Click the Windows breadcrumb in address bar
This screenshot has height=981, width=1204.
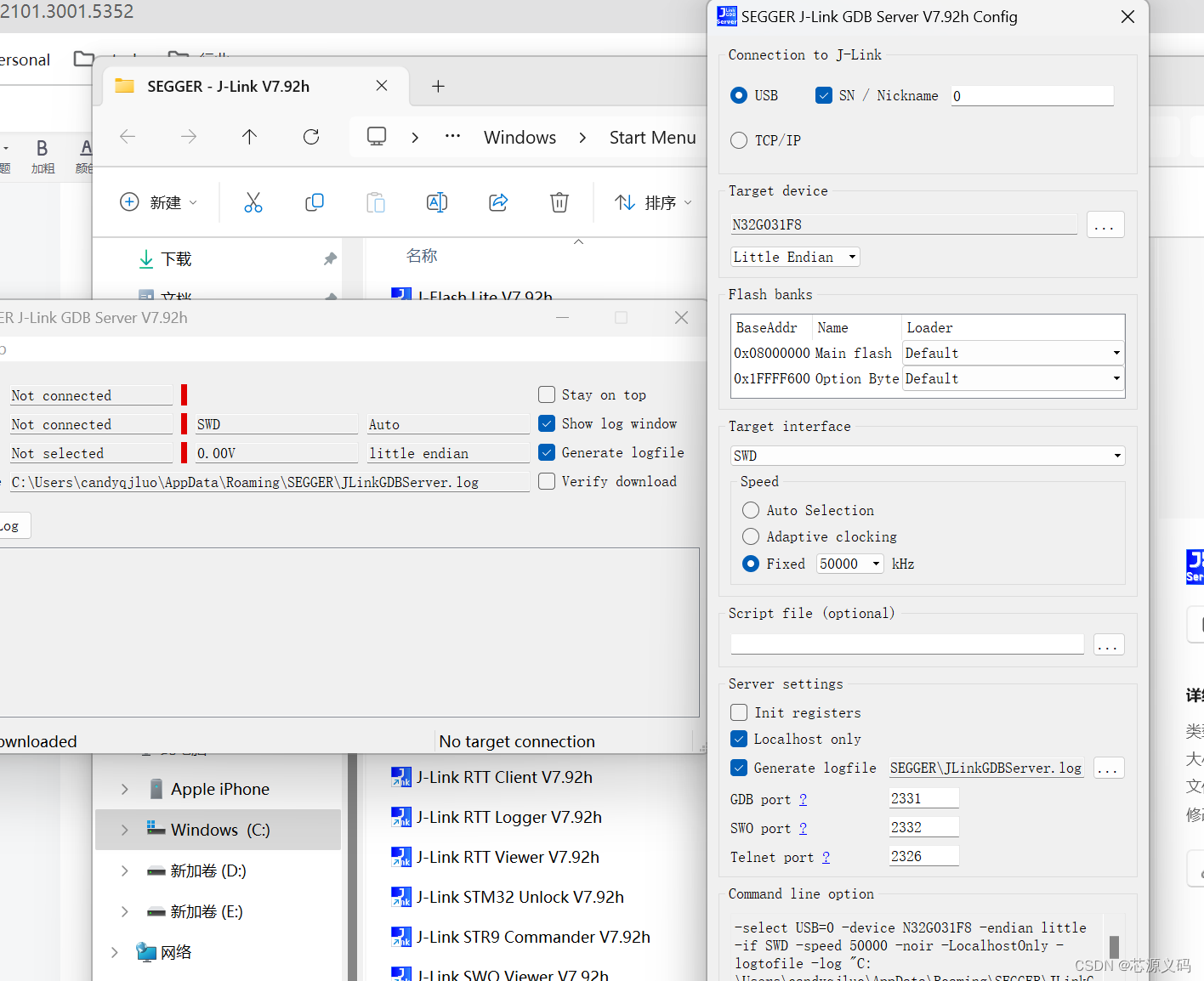(x=520, y=138)
